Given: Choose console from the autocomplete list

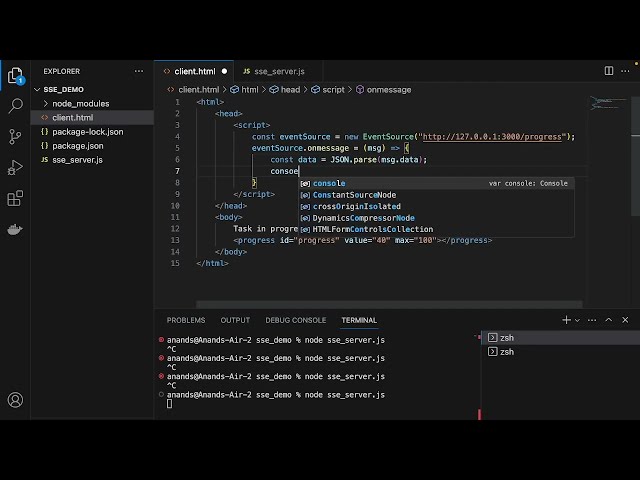Looking at the screenshot, I should [x=436, y=183].
